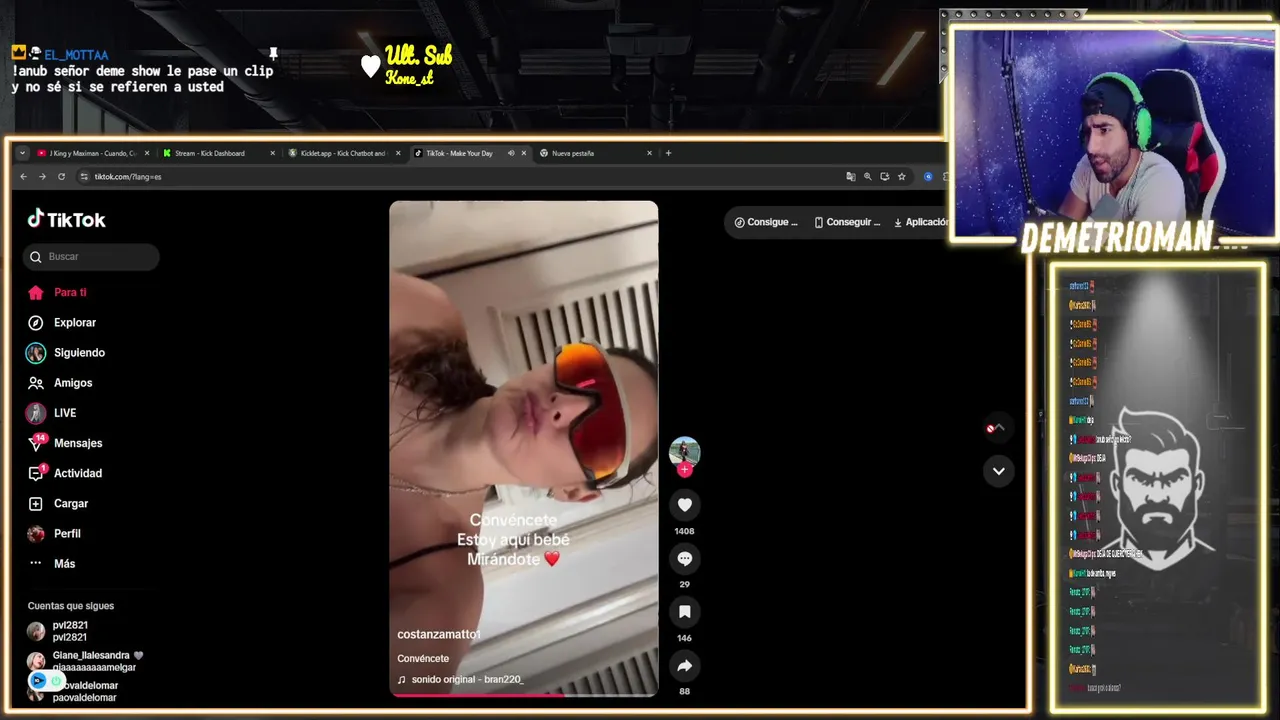
Task: Reload the TikTok page
Action: [x=61, y=176]
